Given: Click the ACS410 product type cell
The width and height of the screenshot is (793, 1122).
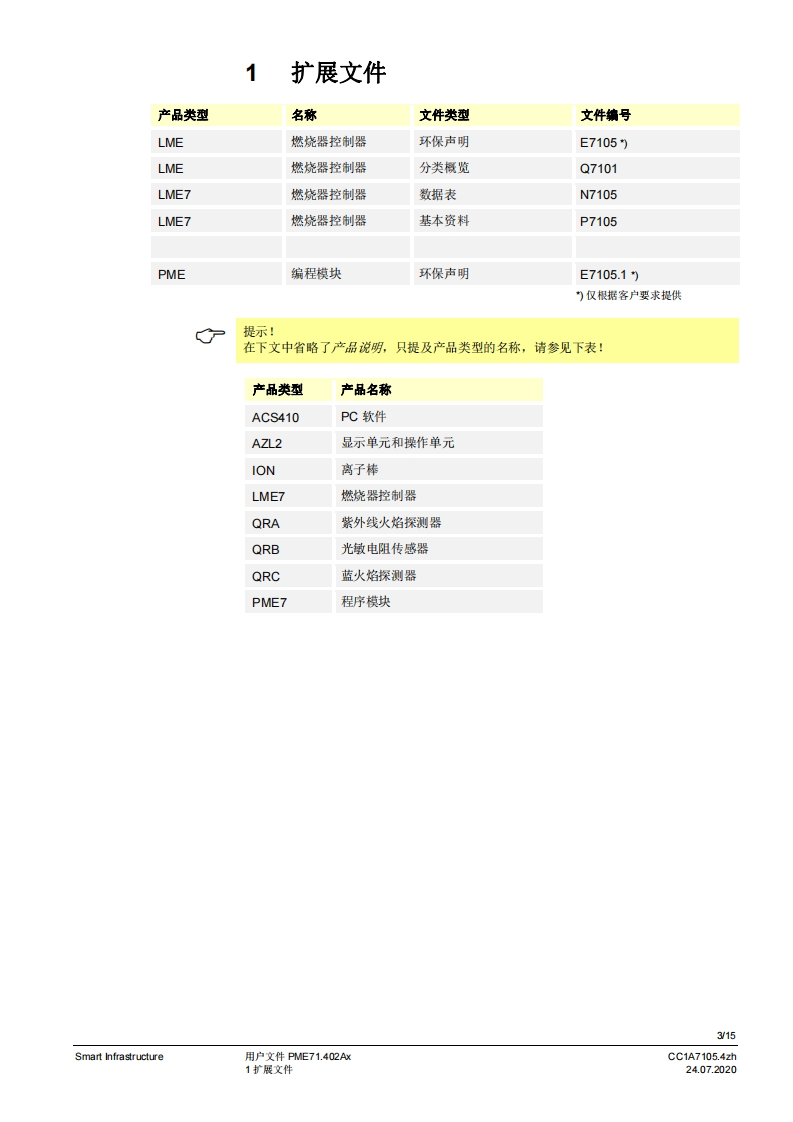Looking at the screenshot, I should click(275, 417).
